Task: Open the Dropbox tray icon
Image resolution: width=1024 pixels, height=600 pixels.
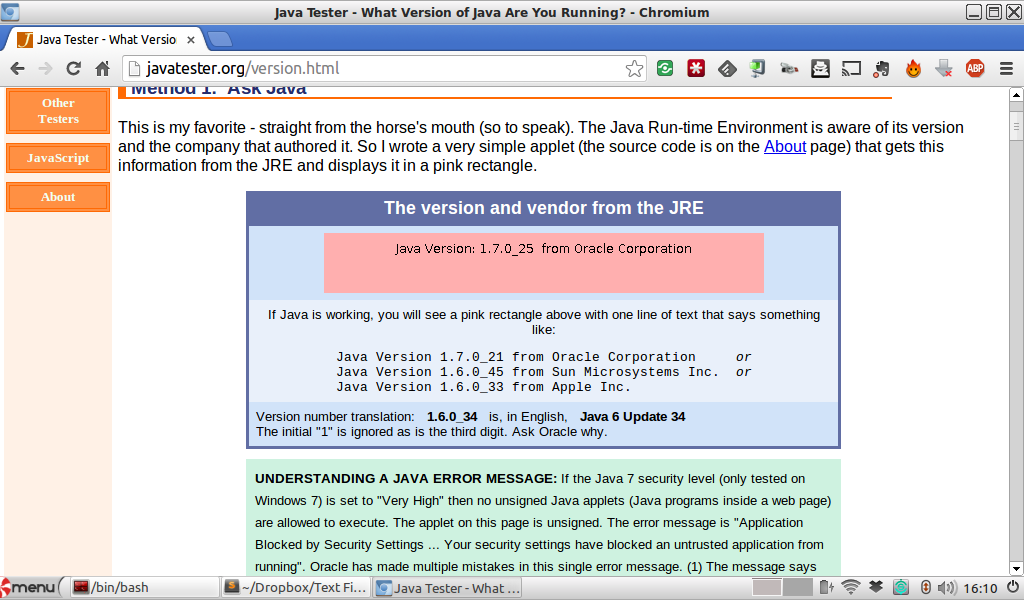Action: point(876,588)
